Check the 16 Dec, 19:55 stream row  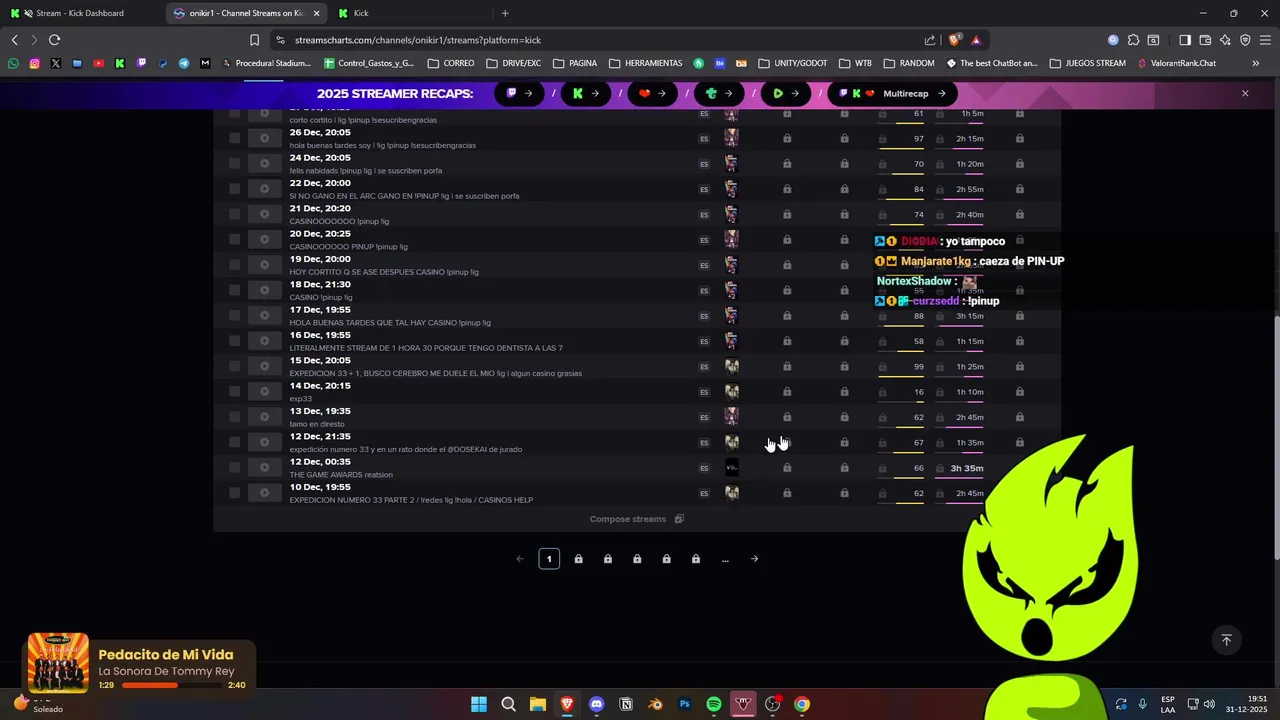[235, 341]
